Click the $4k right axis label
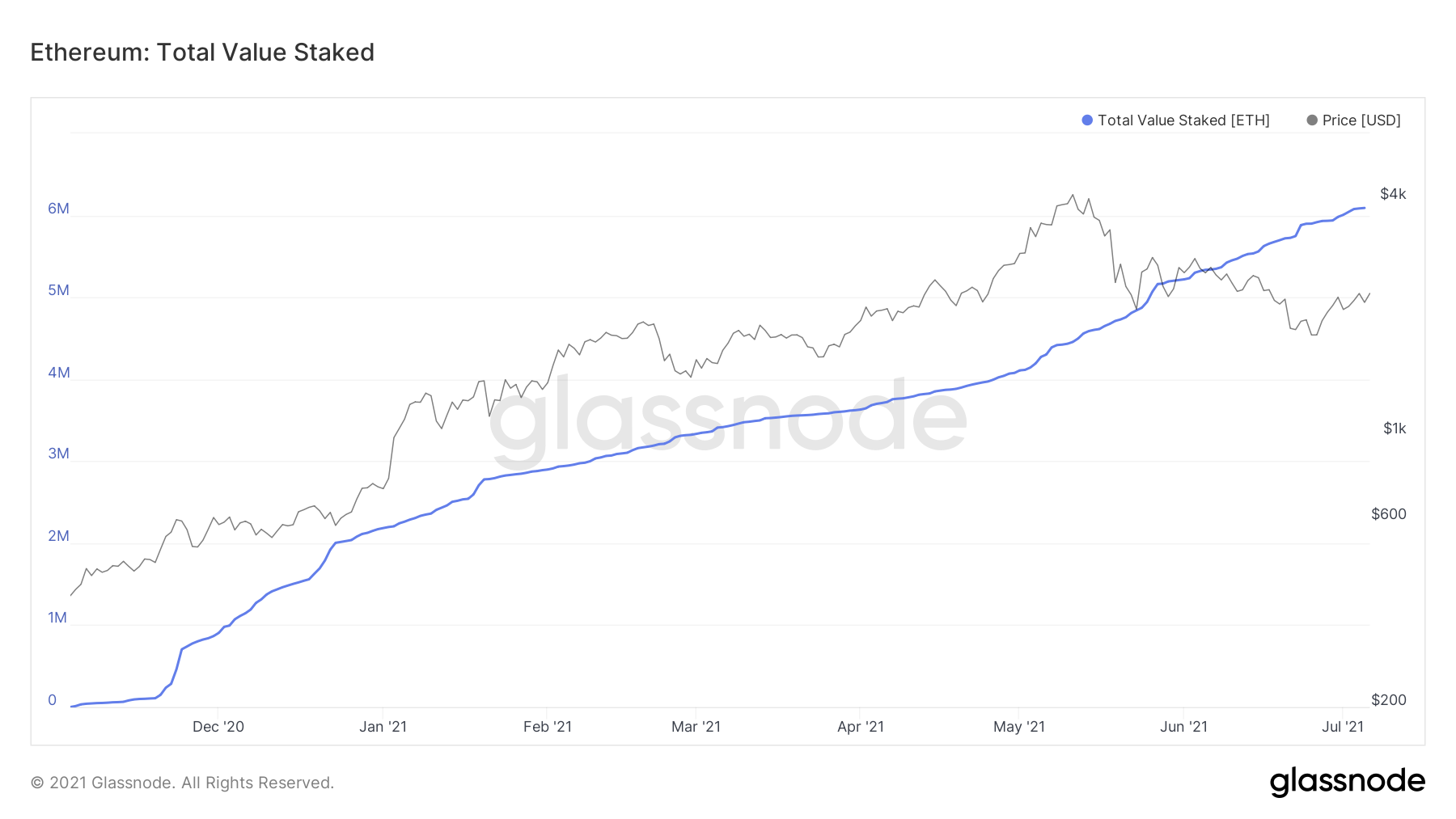Screen dimensions: 1456x819 point(1393,194)
